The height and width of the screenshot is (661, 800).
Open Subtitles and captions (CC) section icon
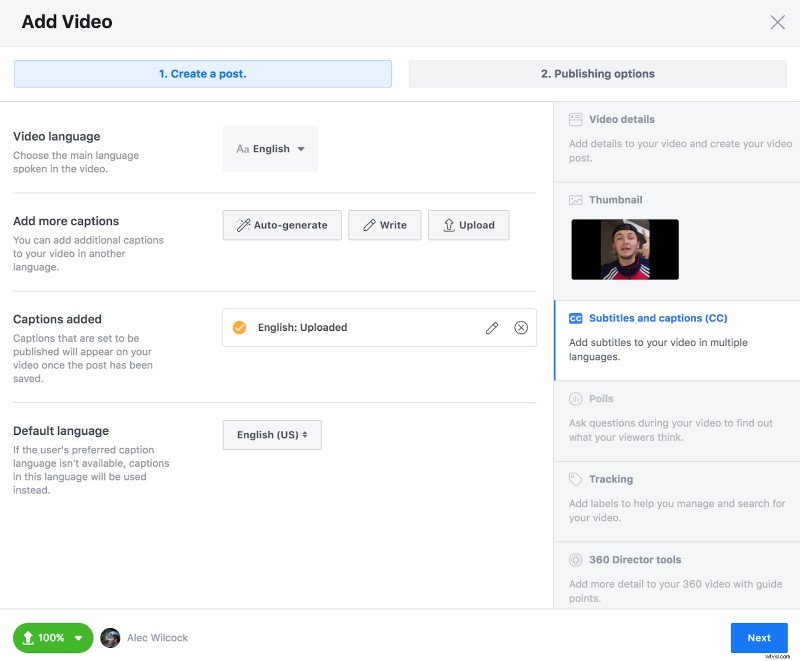576,318
